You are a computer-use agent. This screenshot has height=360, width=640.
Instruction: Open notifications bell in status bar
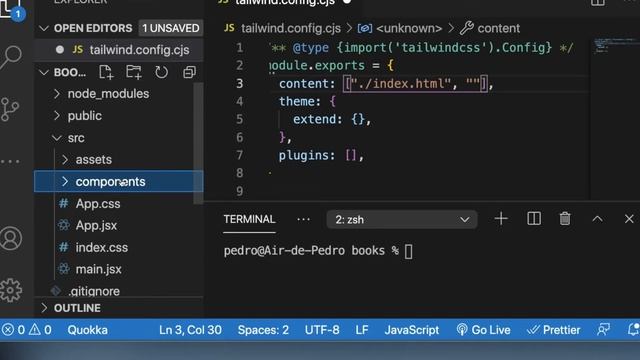point(633,330)
